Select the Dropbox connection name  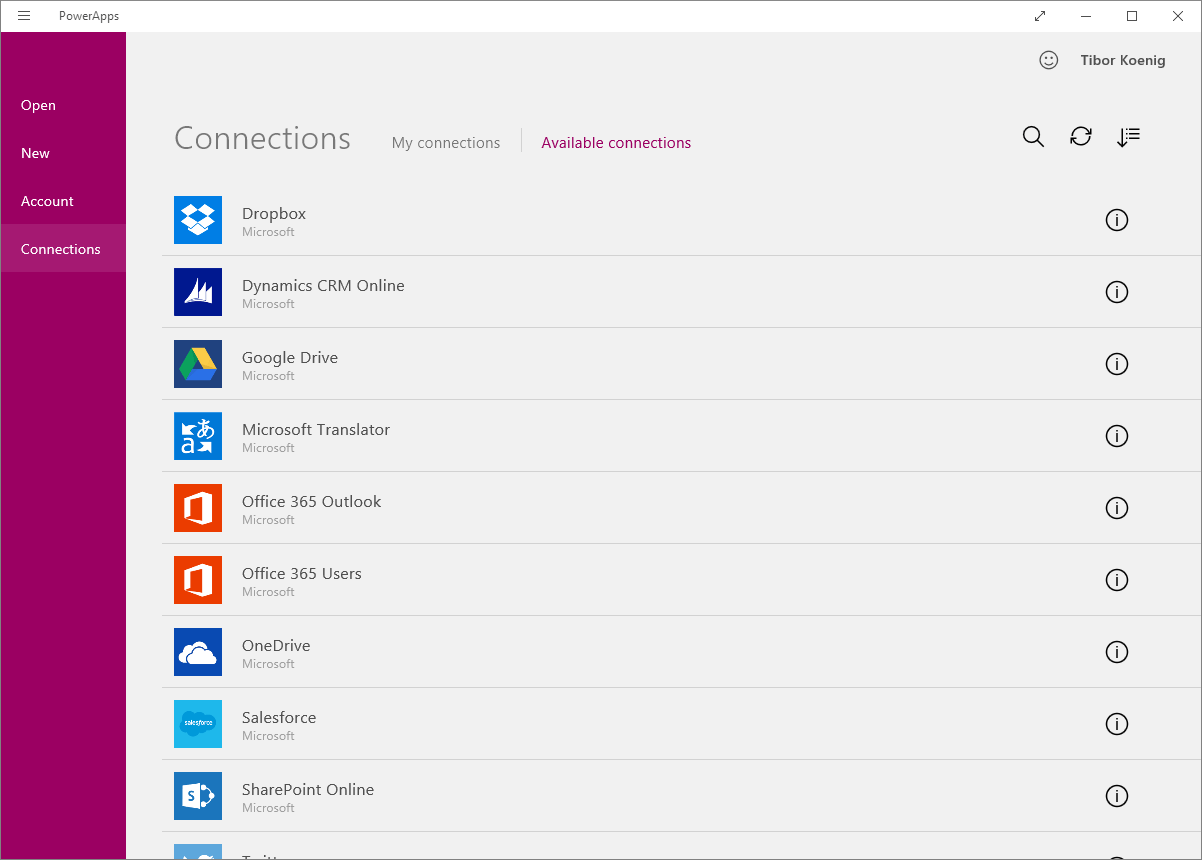[274, 213]
